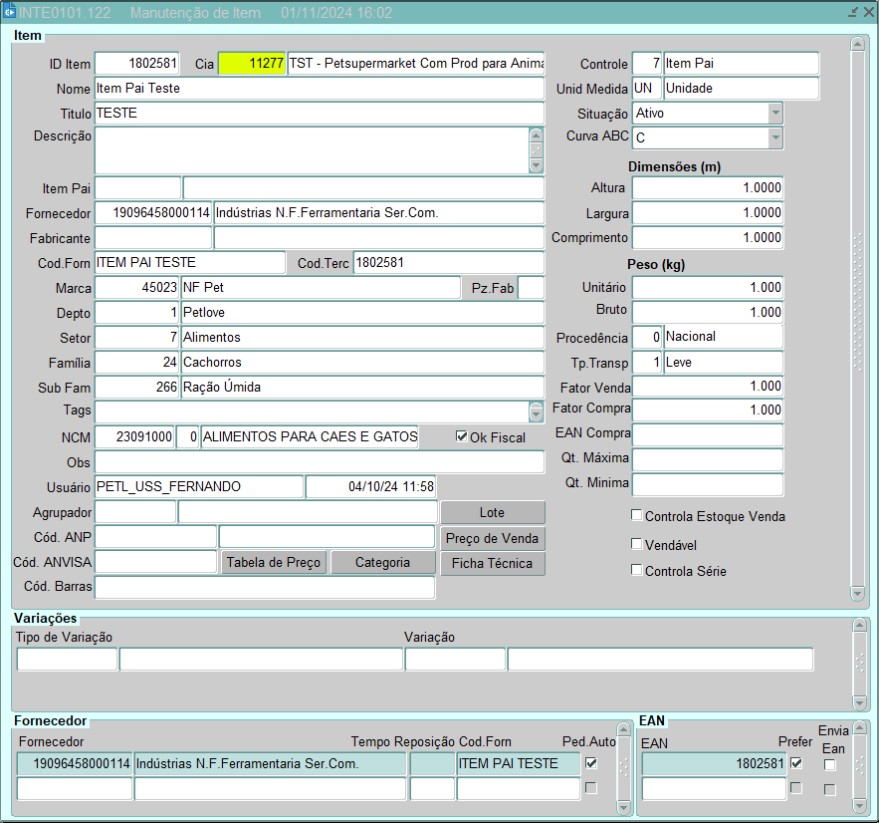Click the form window icon in title bar
The width and height of the screenshot is (879, 823).
[10, 13]
